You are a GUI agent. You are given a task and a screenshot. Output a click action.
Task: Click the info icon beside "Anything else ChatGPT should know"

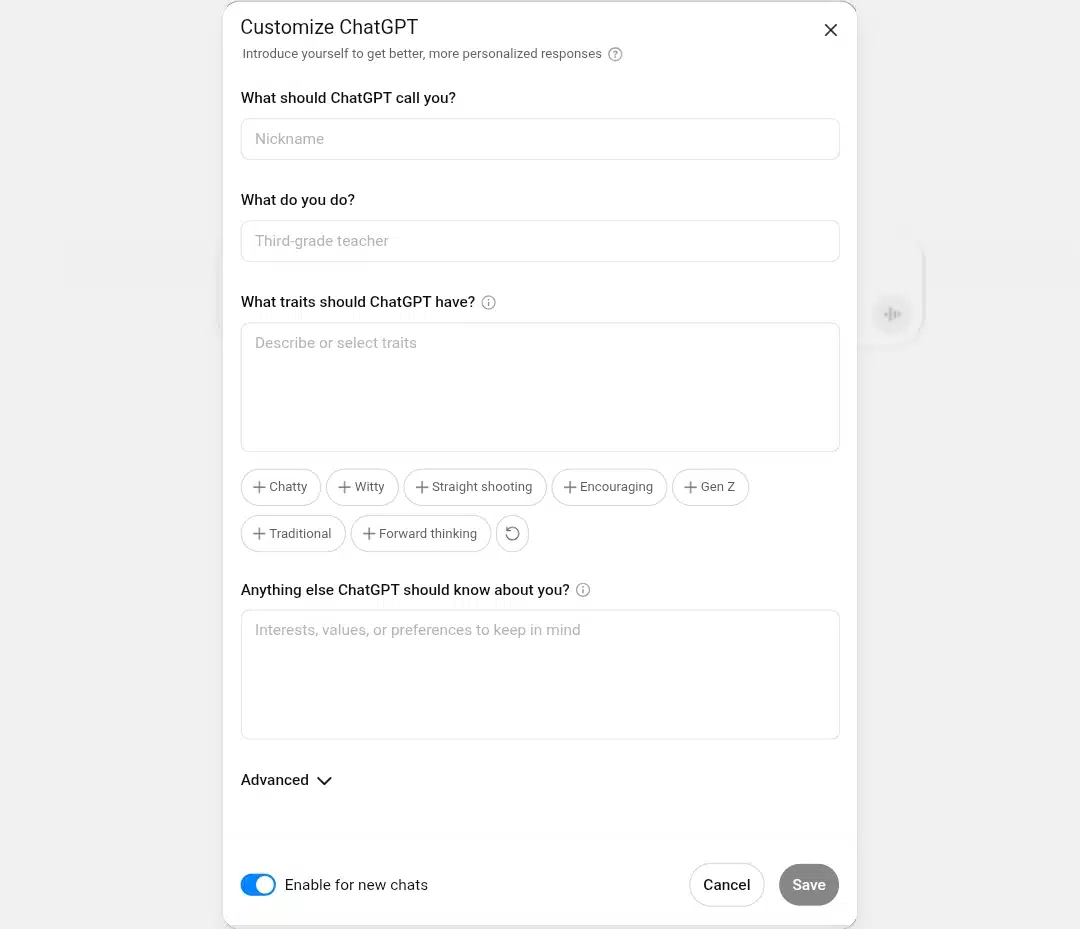(x=583, y=590)
